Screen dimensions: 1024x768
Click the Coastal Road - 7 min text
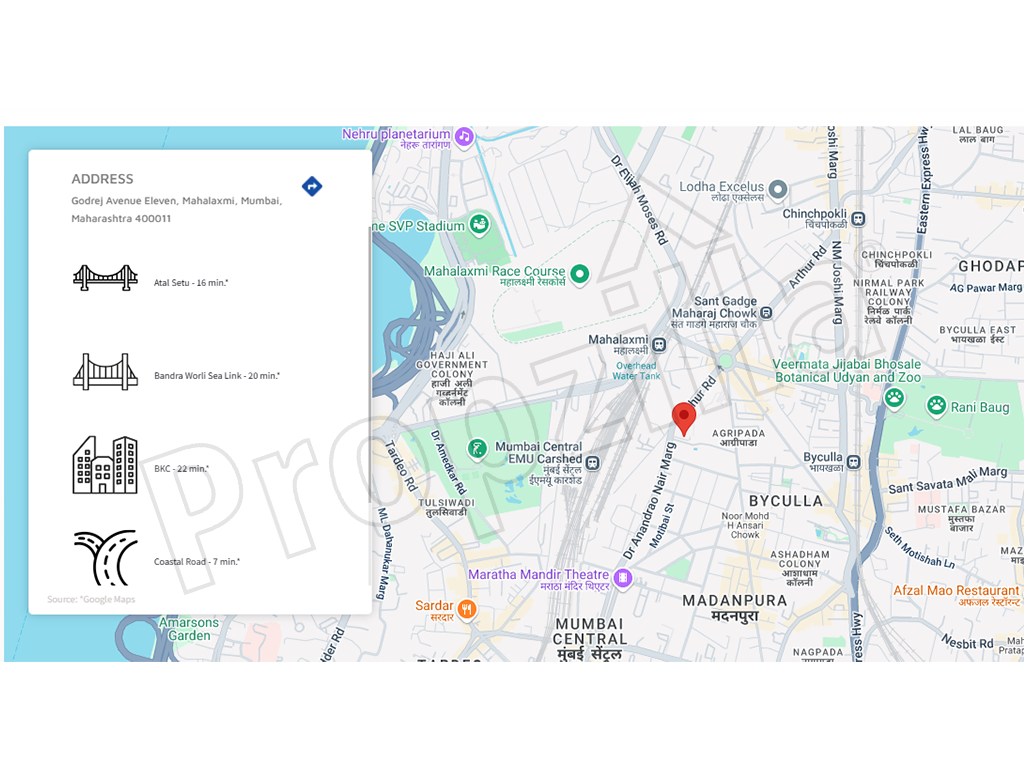point(197,562)
